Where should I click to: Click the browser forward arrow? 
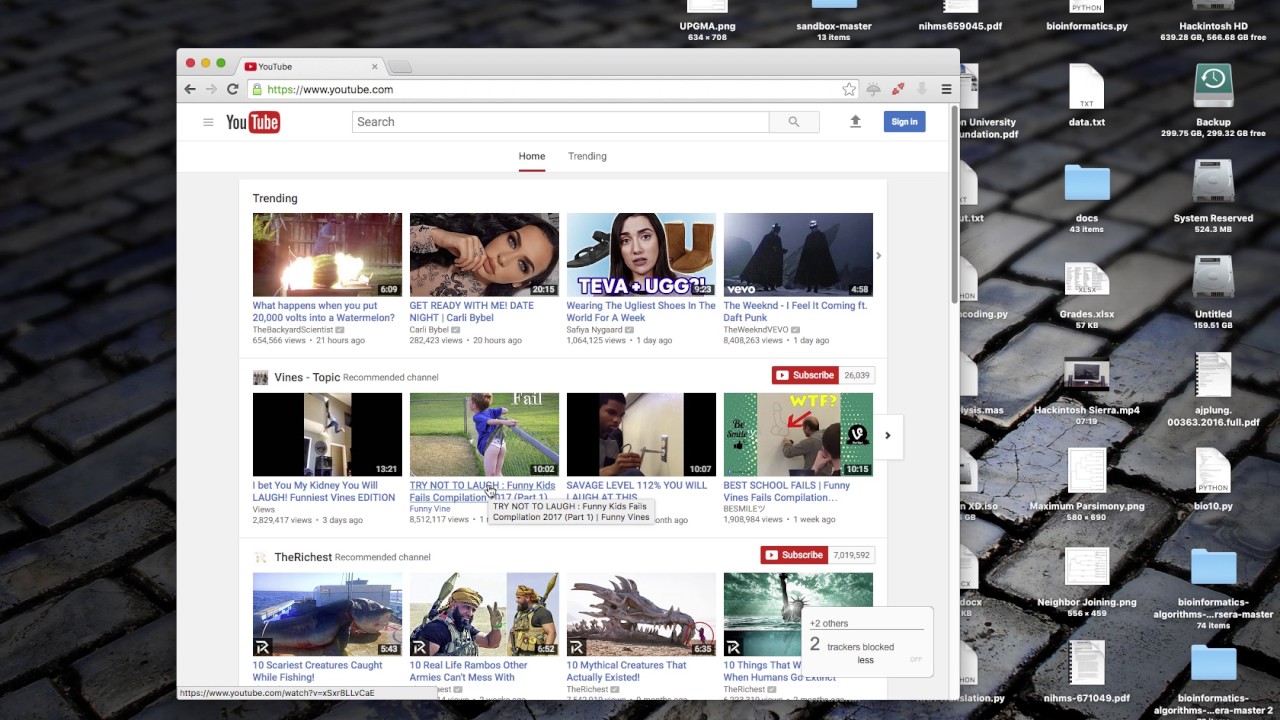(211, 89)
